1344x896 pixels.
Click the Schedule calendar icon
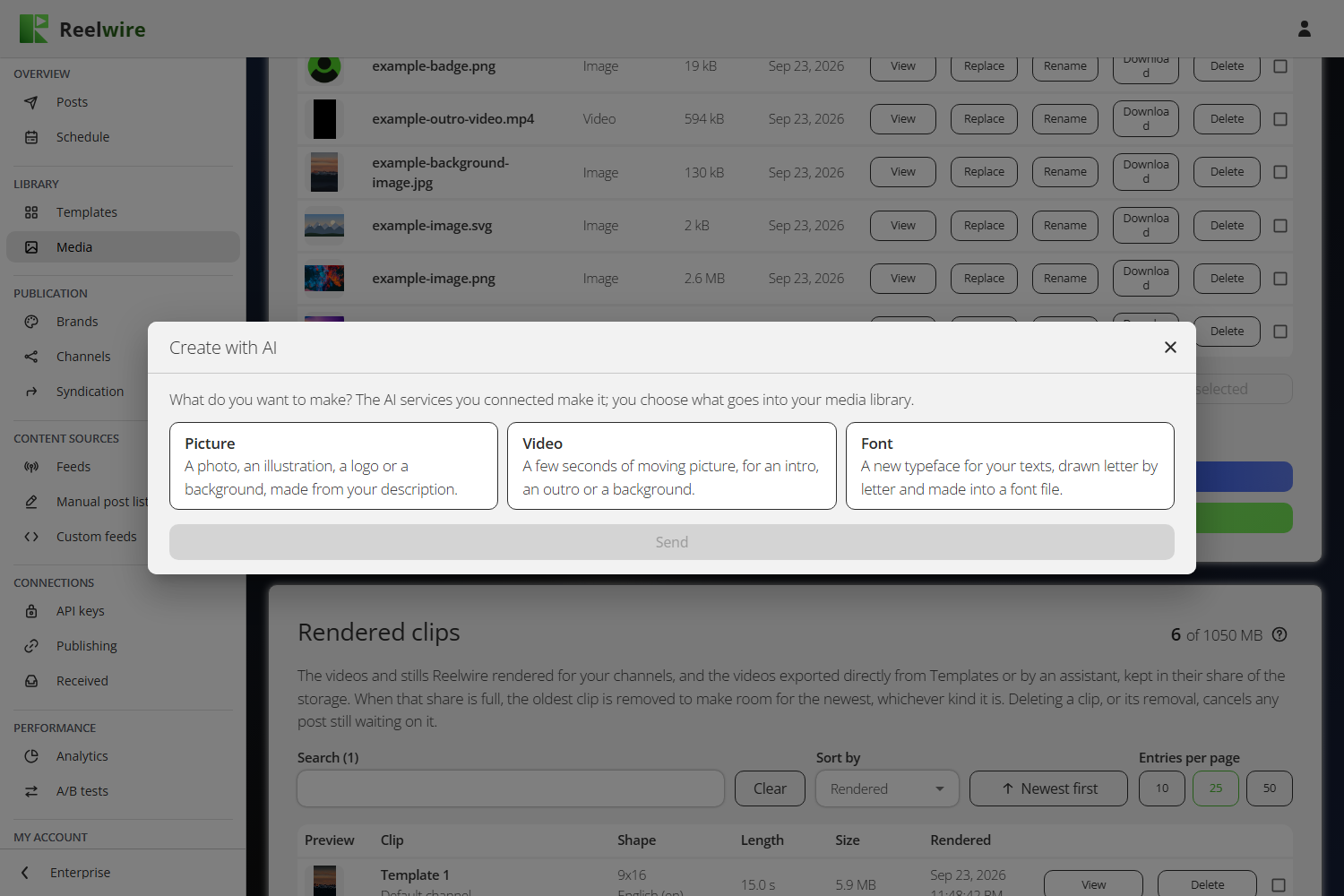[31, 137]
